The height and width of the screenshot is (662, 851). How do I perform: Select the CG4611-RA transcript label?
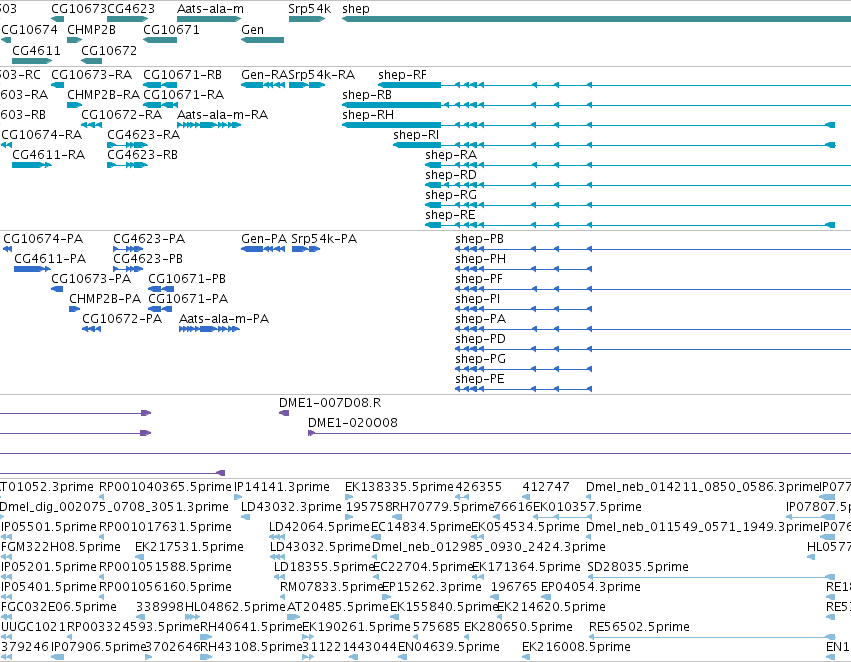point(48,155)
